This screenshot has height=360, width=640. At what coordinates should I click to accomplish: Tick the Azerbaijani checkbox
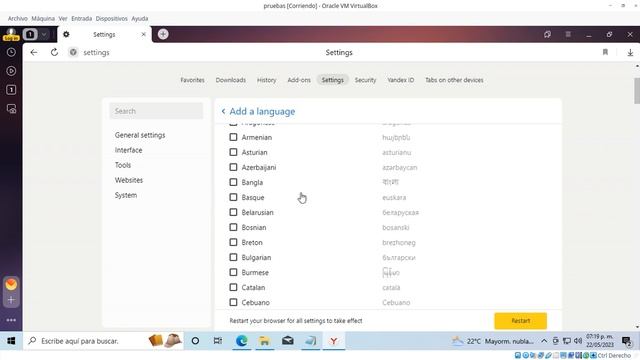(233, 167)
